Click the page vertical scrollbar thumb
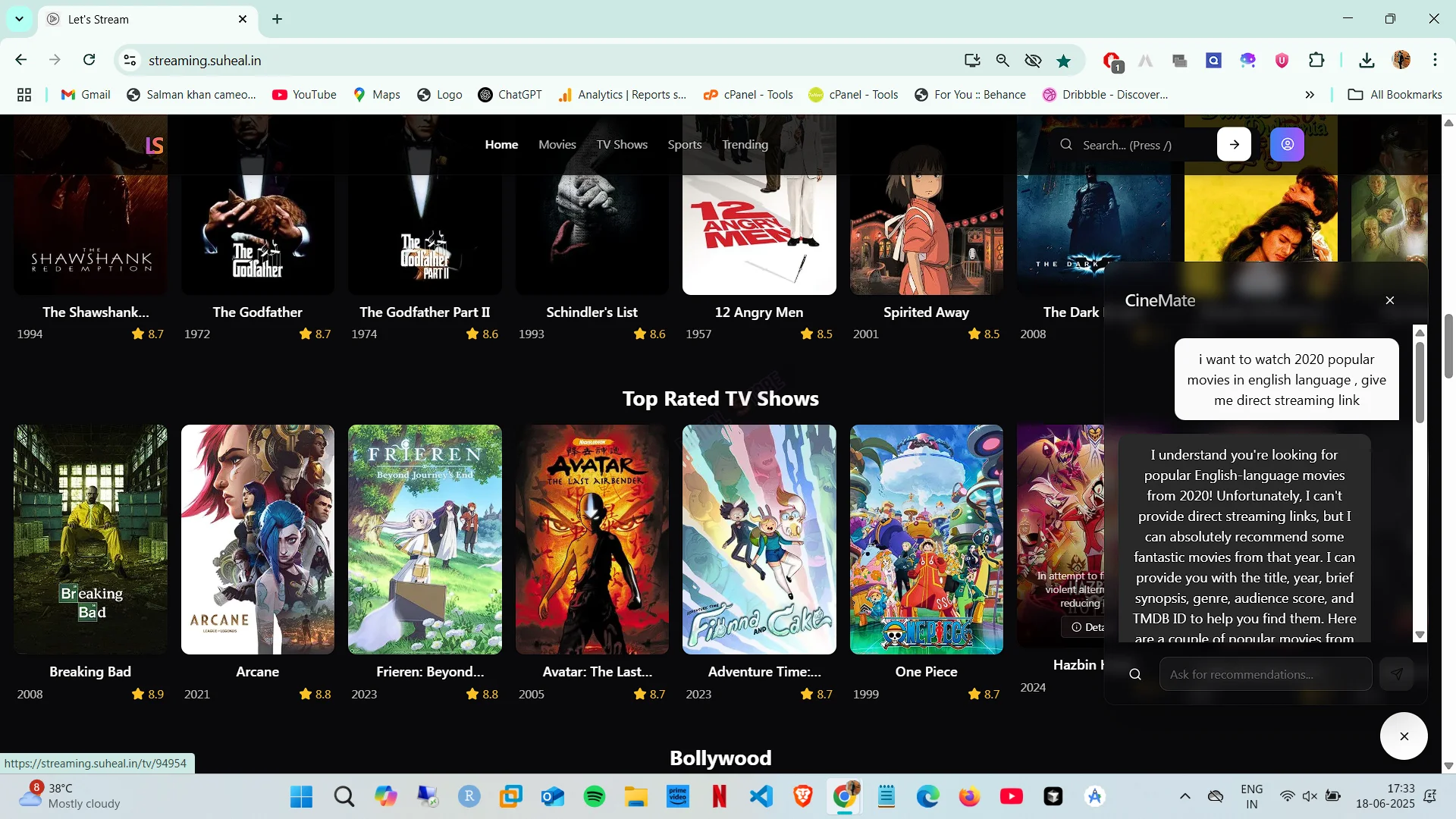Viewport: 1456px width, 819px height. coord(1448,346)
